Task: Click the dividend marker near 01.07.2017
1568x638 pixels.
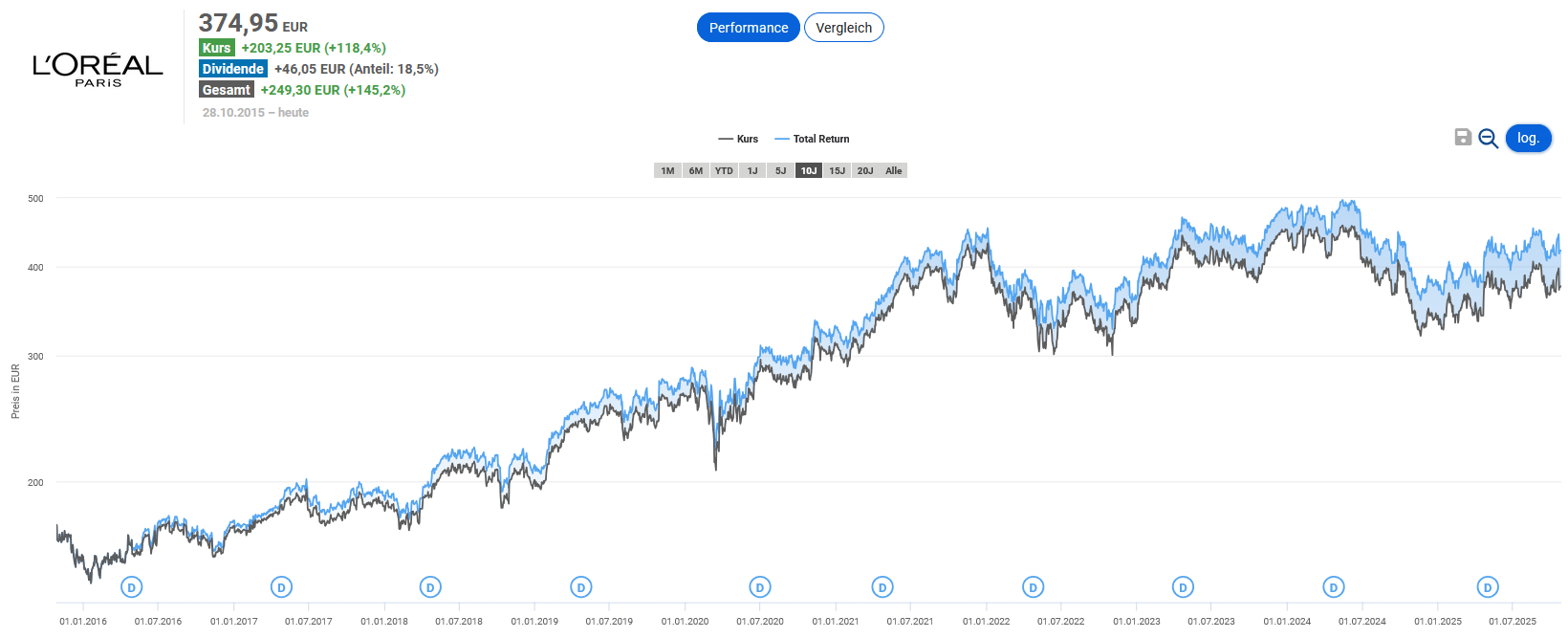Action: coord(281,587)
